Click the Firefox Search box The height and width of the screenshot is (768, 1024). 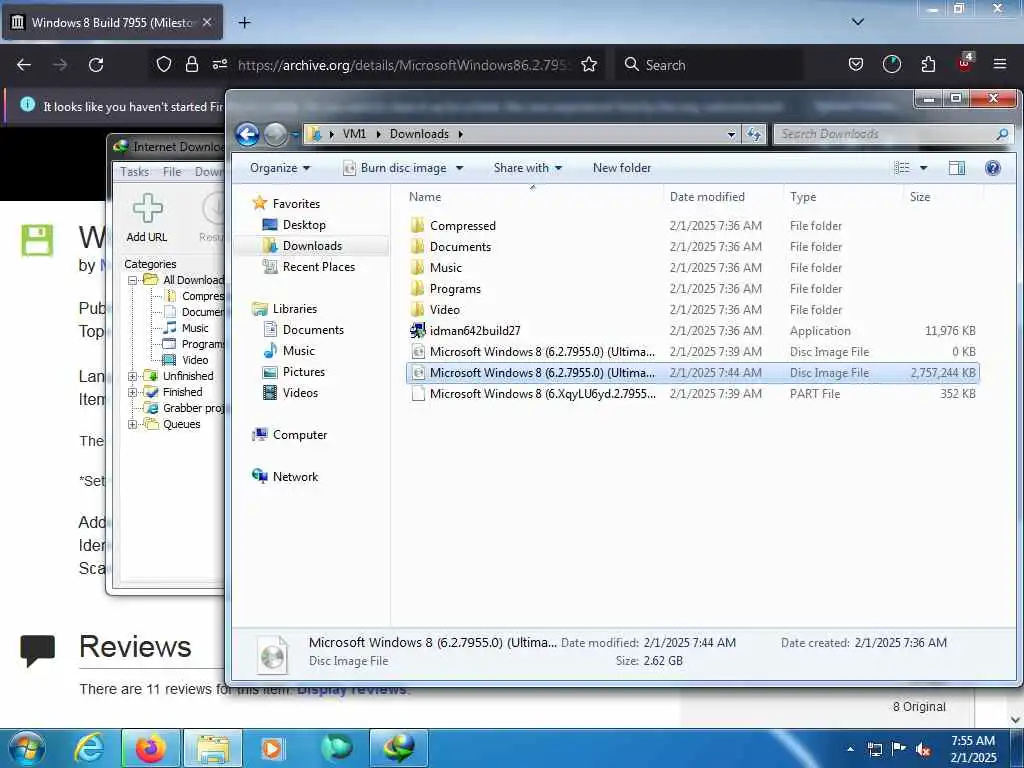click(x=709, y=65)
